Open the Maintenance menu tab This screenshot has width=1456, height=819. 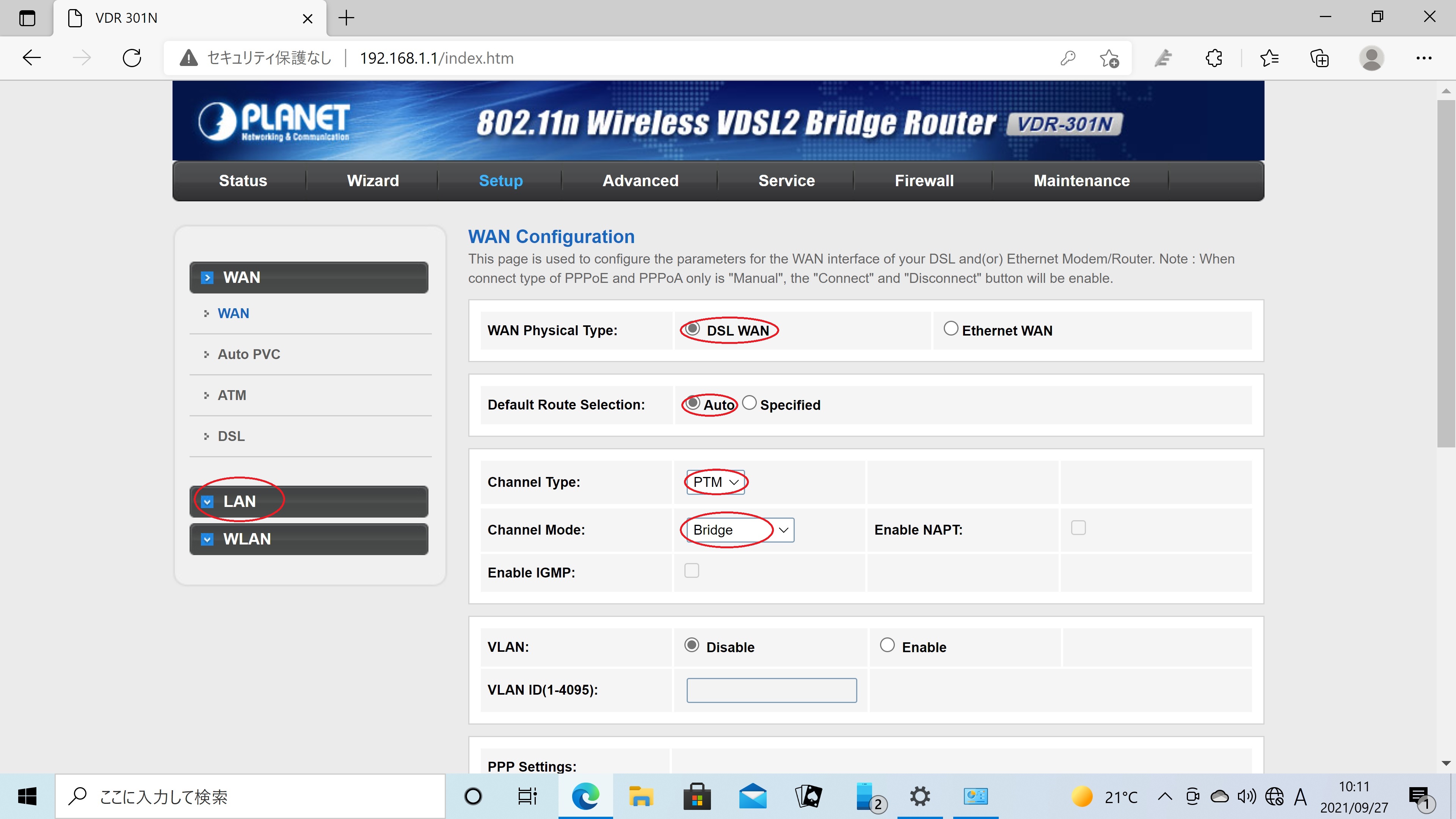tap(1082, 181)
